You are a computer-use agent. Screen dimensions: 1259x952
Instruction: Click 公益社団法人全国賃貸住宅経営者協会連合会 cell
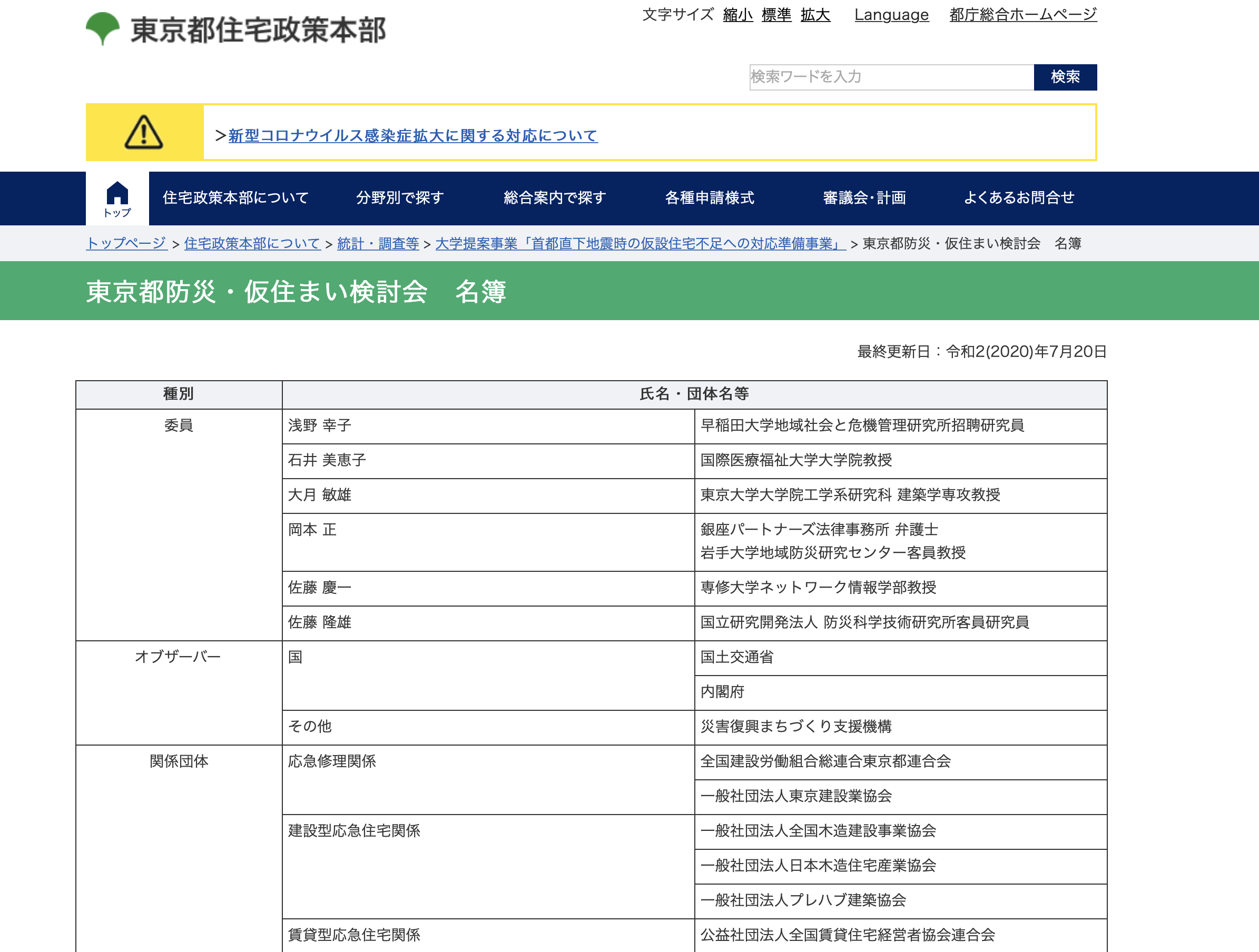tap(900, 935)
